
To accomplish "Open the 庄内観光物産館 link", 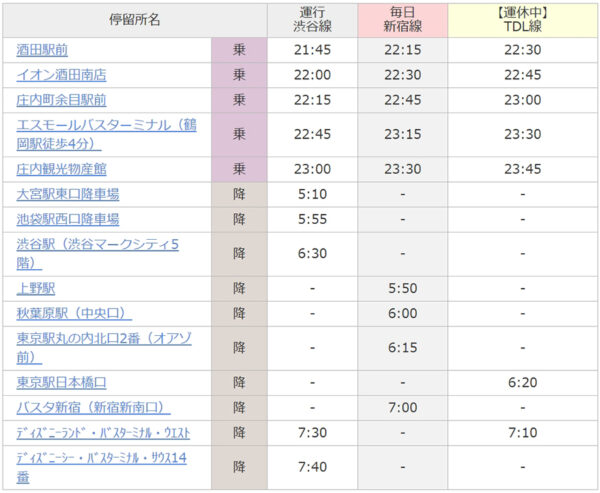I will coord(61,169).
